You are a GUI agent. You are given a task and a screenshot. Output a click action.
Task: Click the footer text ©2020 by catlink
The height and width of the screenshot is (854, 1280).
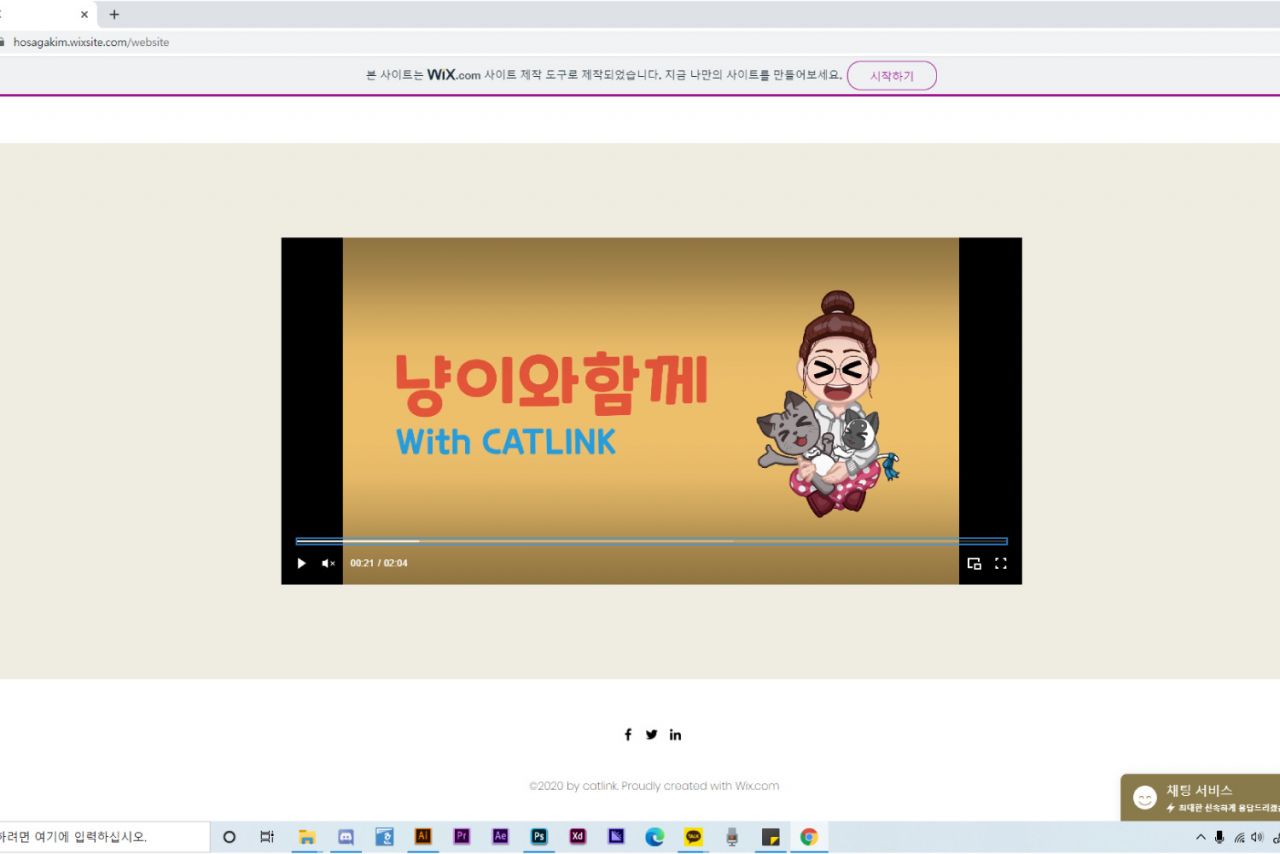point(573,786)
